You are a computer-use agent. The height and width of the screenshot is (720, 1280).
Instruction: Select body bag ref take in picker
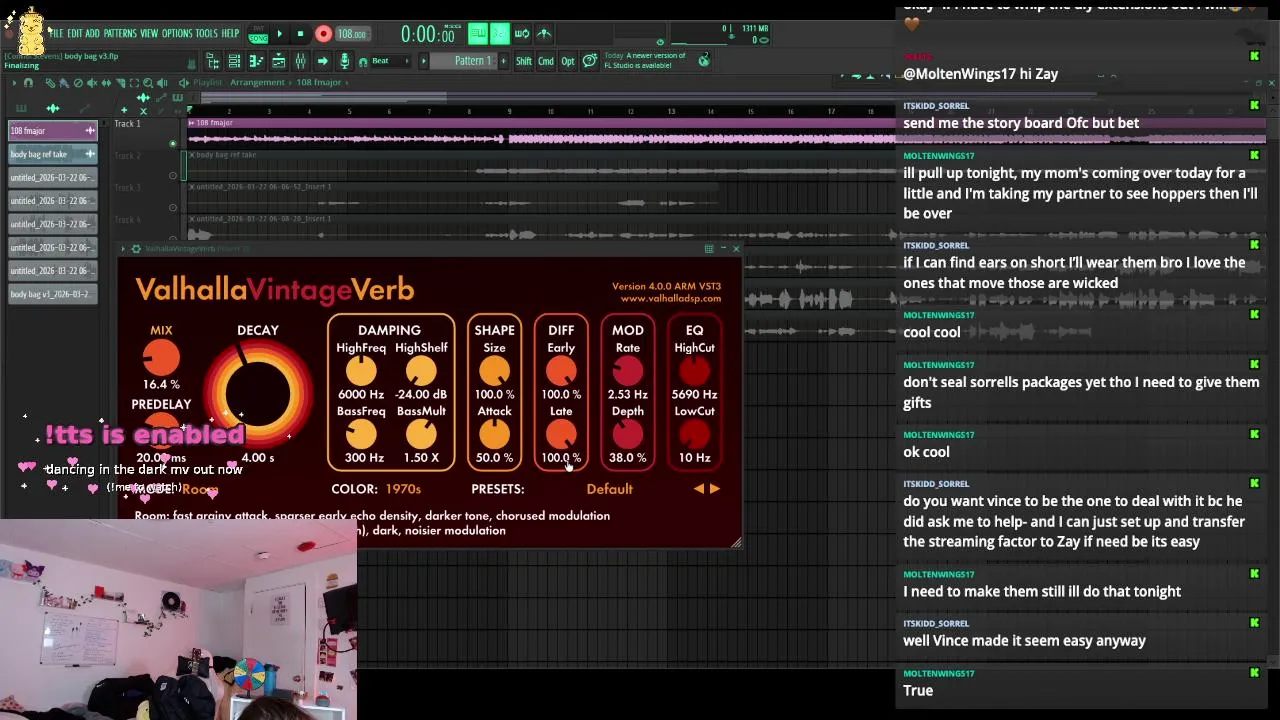click(52, 154)
